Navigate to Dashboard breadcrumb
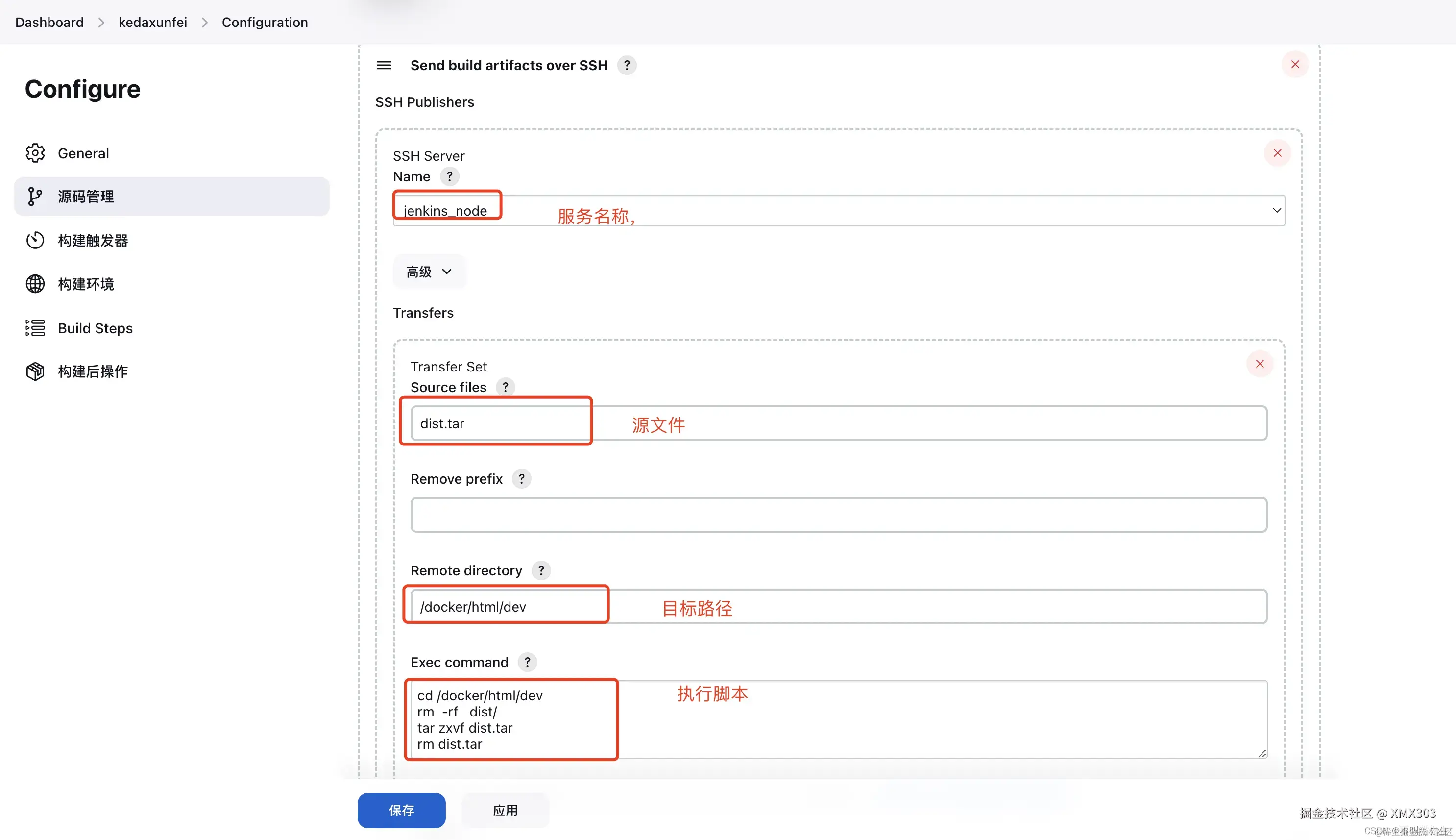1456x840 pixels. pos(49,22)
